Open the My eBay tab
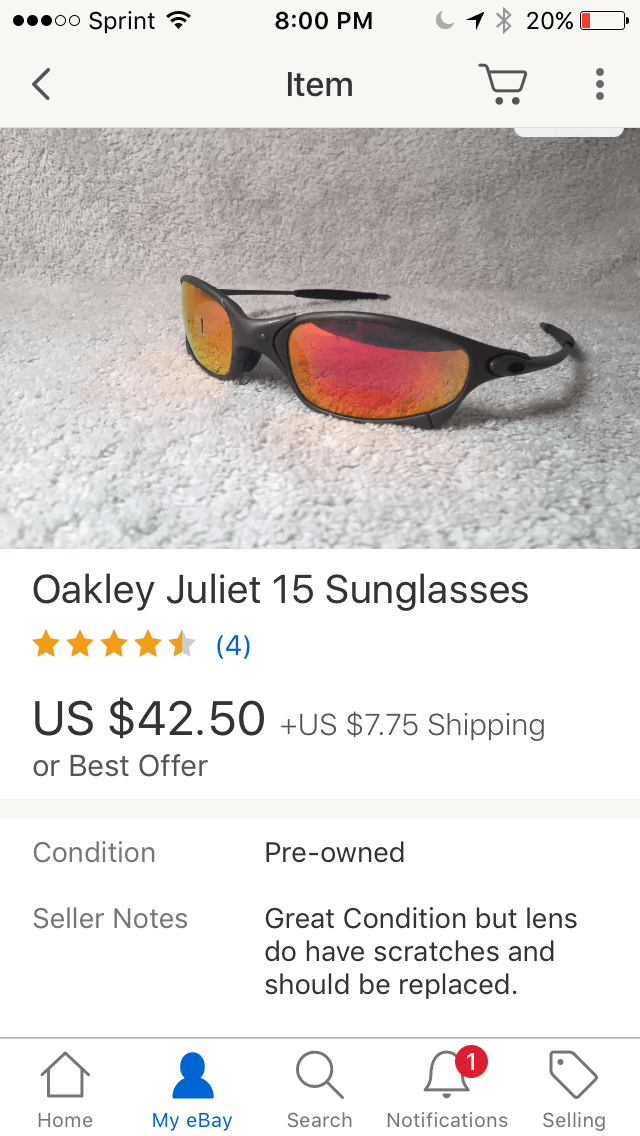 click(x=193, y=1088)
